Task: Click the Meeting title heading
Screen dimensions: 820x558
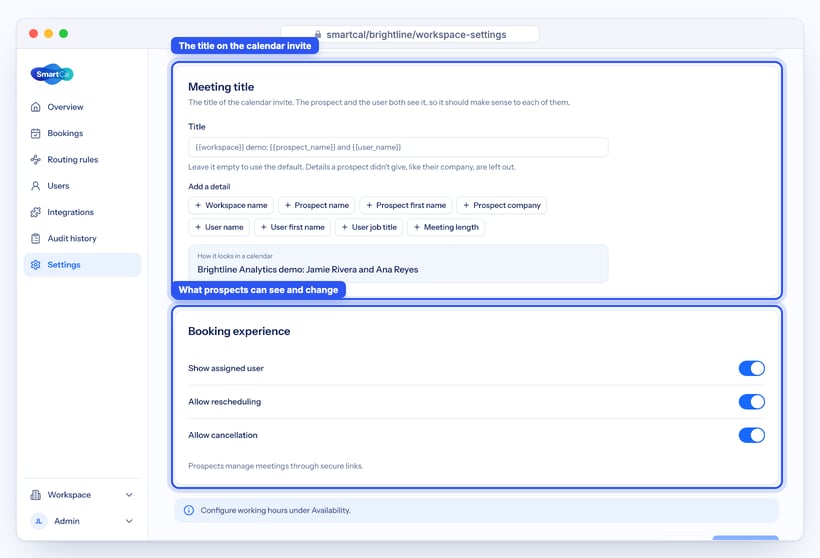Action: pos(221,87)
